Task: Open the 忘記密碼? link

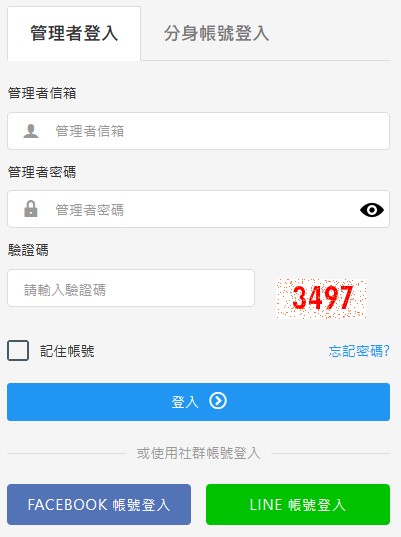Action: tap(359, 351)
